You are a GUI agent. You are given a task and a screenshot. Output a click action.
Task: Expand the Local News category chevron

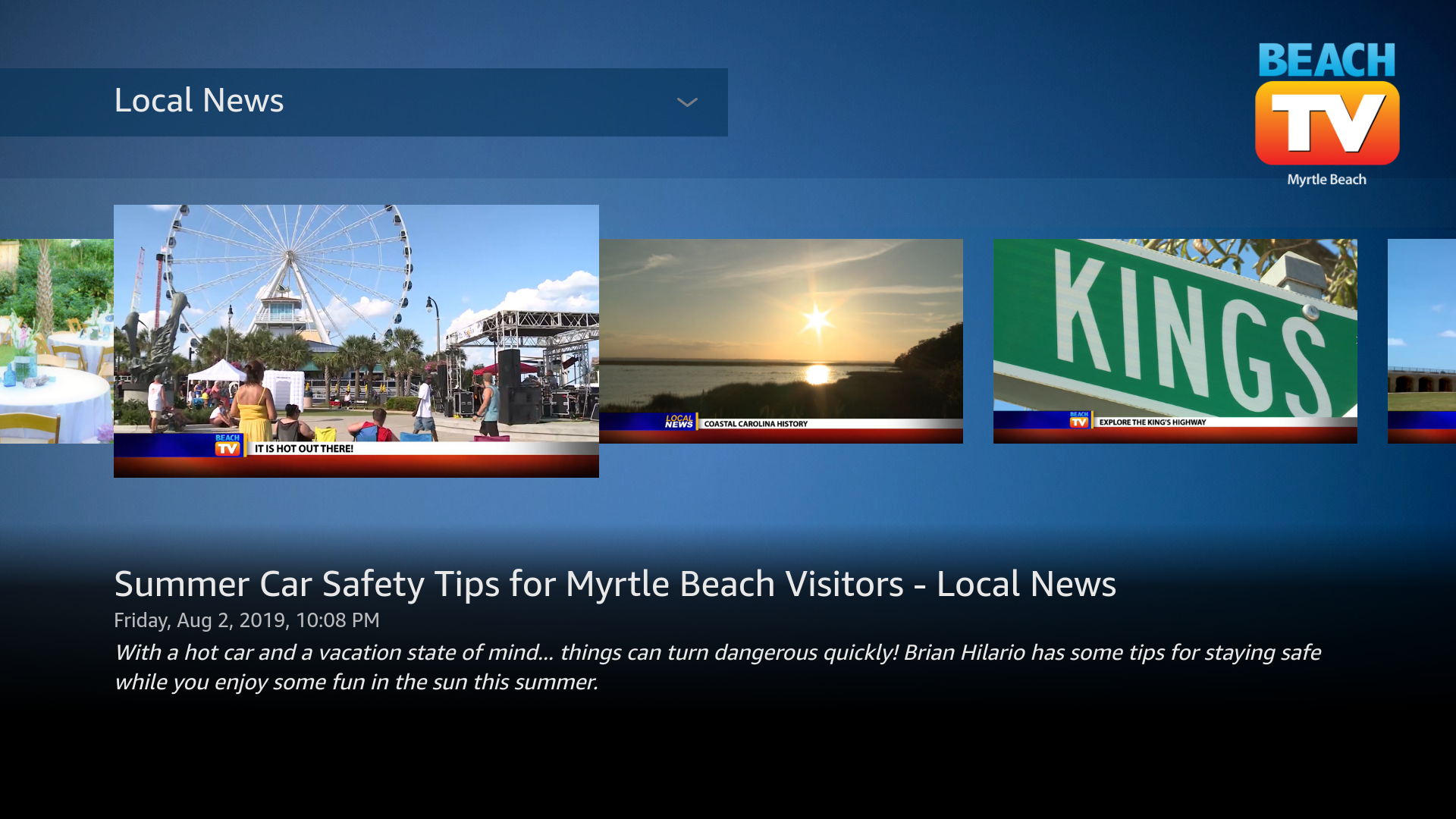point(687,102)
